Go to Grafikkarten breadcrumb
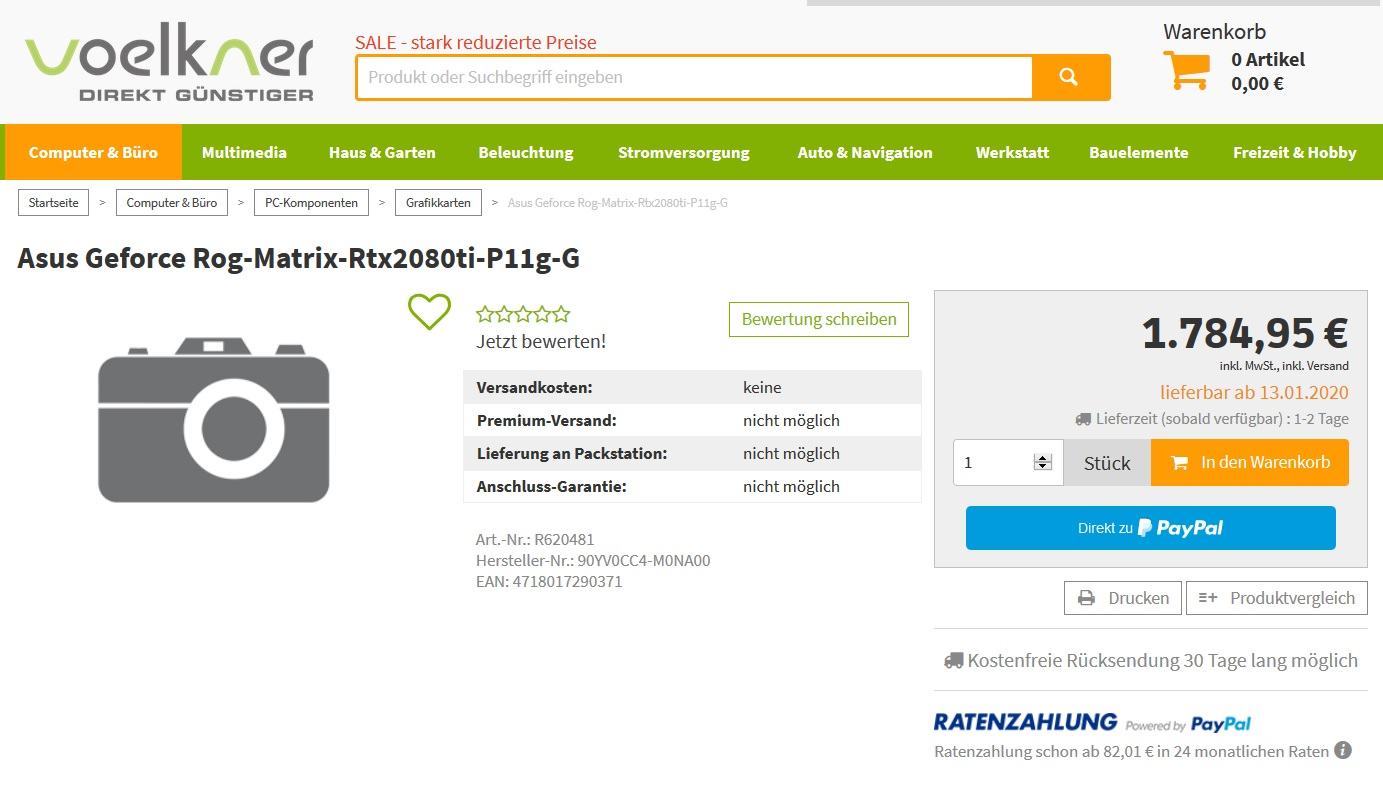 tap(438, 203)
